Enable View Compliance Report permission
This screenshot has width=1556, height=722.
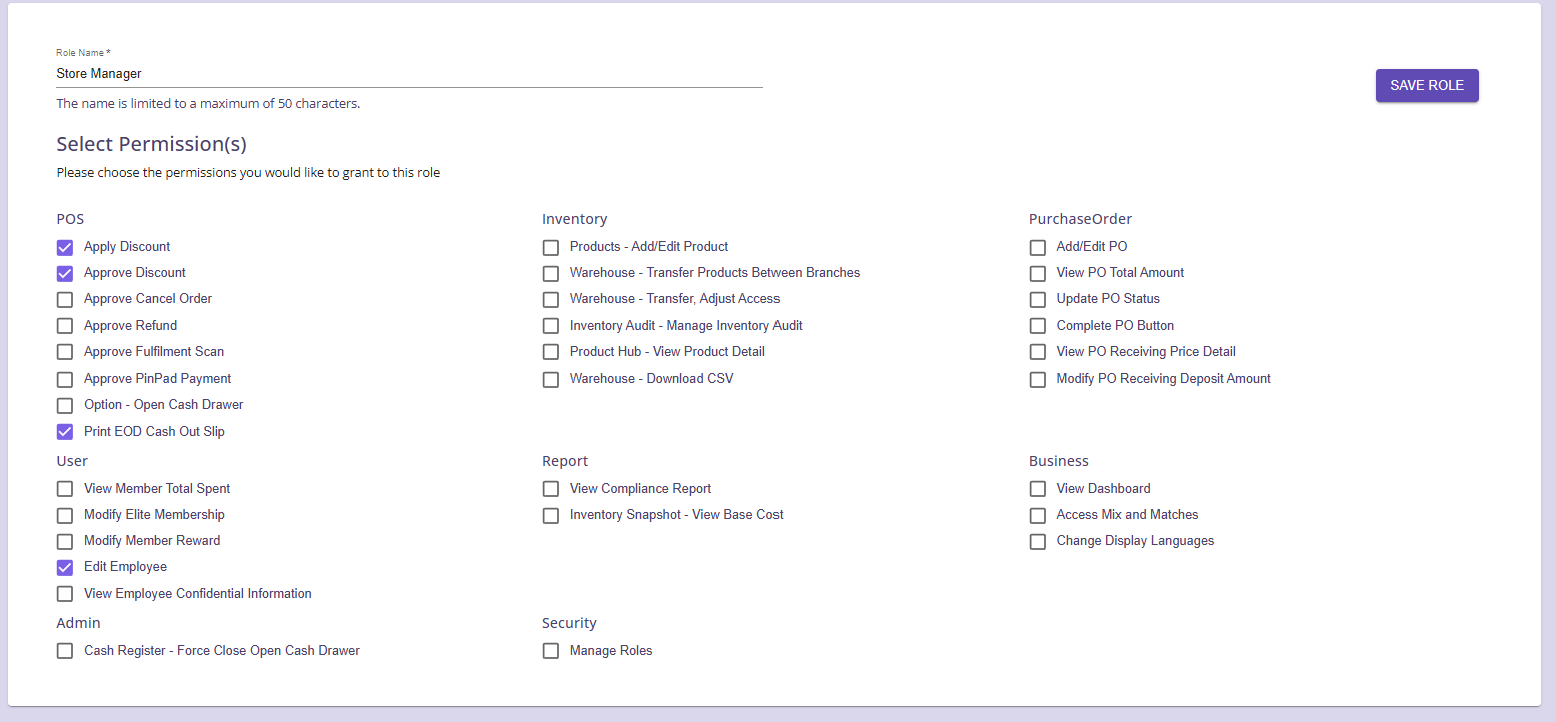tap(551, 489)
